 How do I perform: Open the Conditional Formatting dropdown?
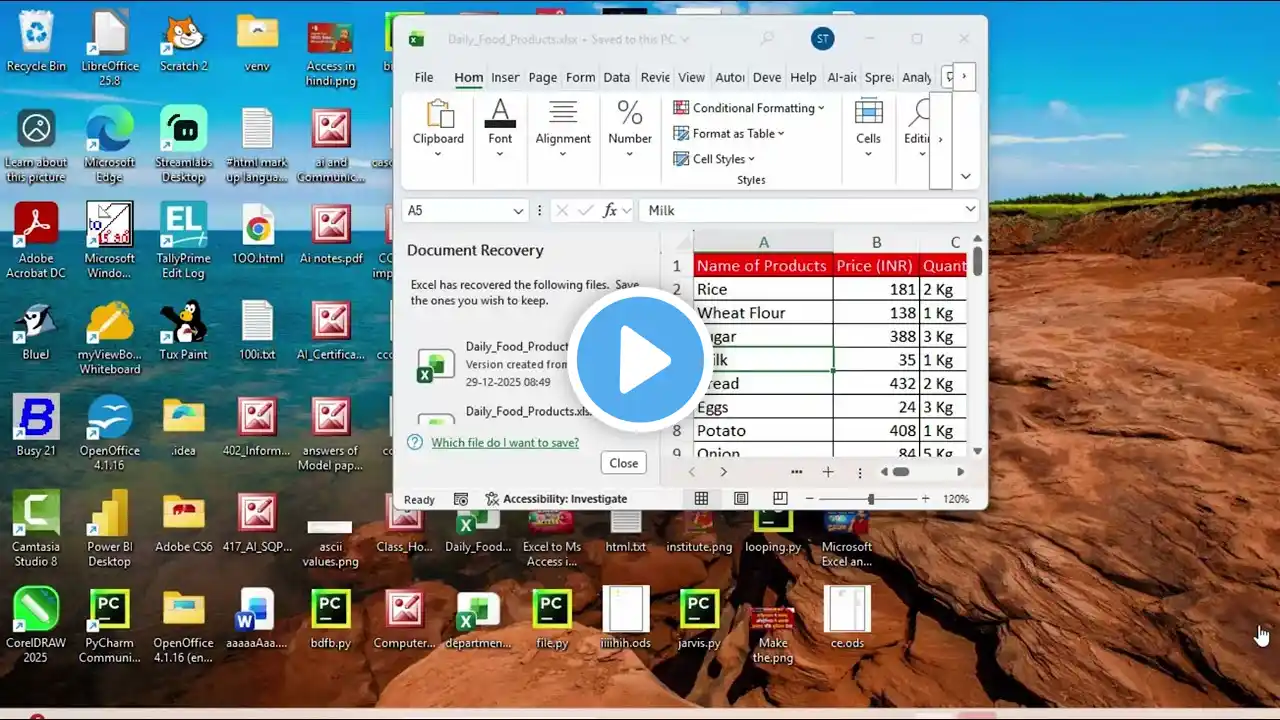click(x=749, y=108)
